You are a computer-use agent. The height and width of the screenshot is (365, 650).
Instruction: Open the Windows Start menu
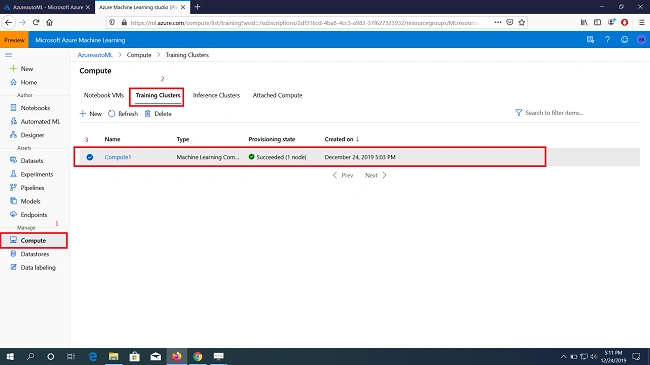(x=10, y=357)
